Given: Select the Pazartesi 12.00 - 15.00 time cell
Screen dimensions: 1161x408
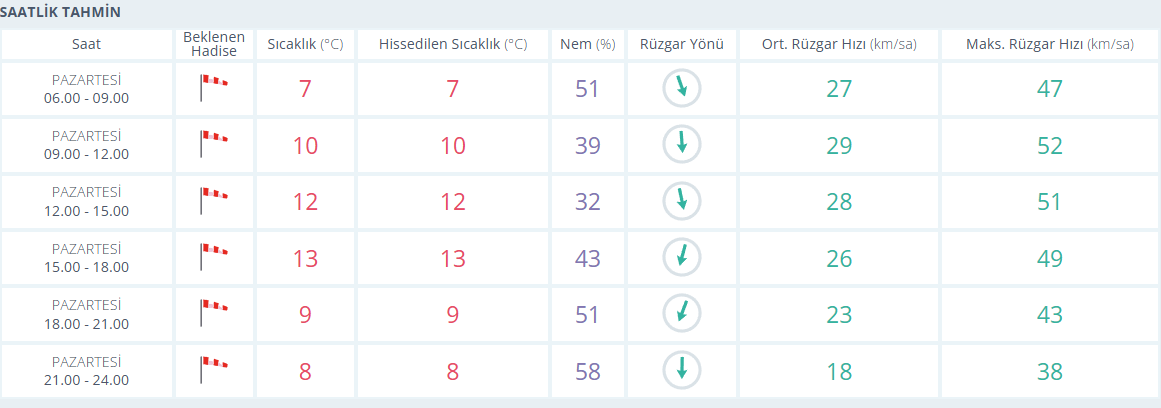Looking at the screenshot, I should 86,201.
